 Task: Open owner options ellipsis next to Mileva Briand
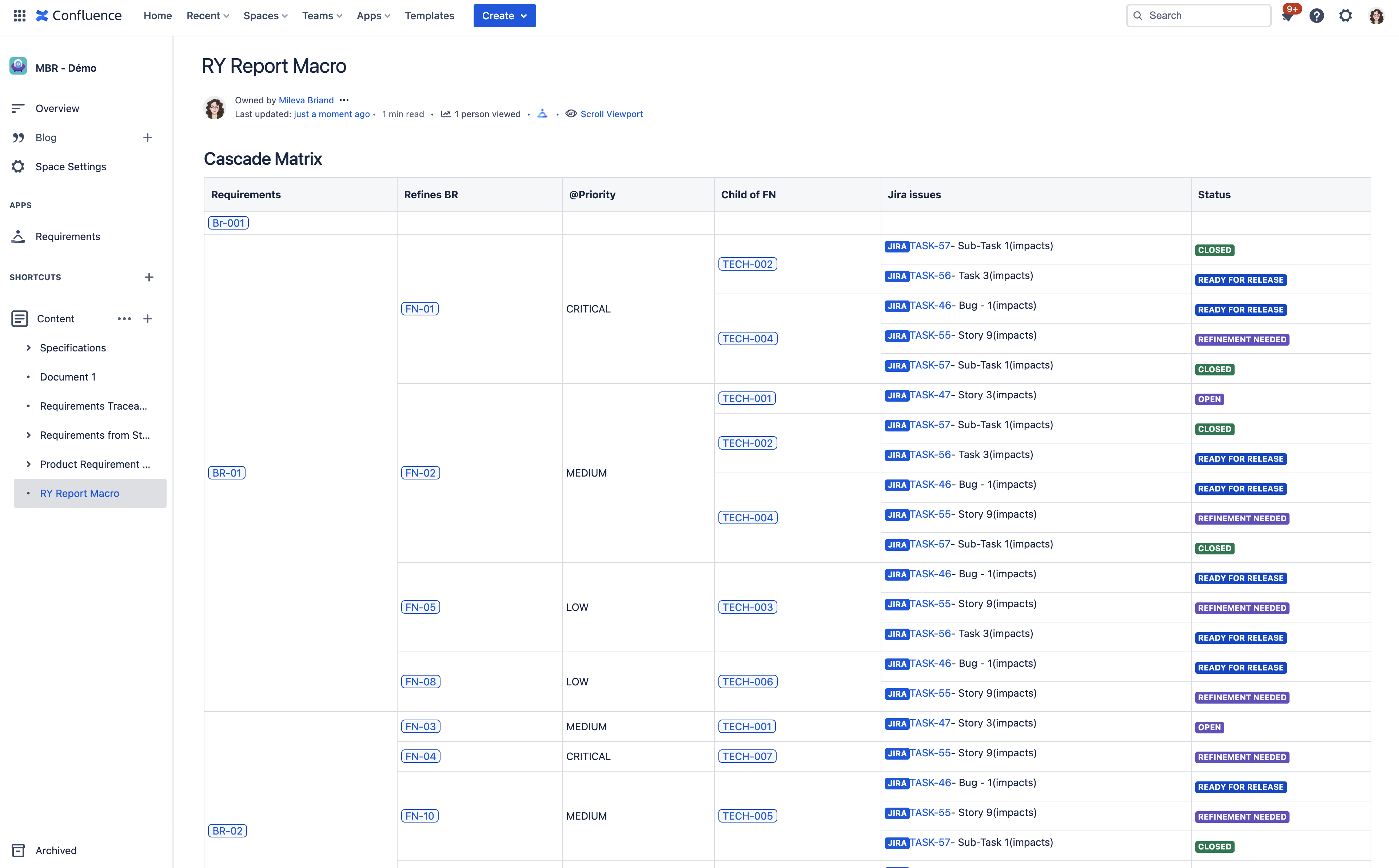point(344,100)
